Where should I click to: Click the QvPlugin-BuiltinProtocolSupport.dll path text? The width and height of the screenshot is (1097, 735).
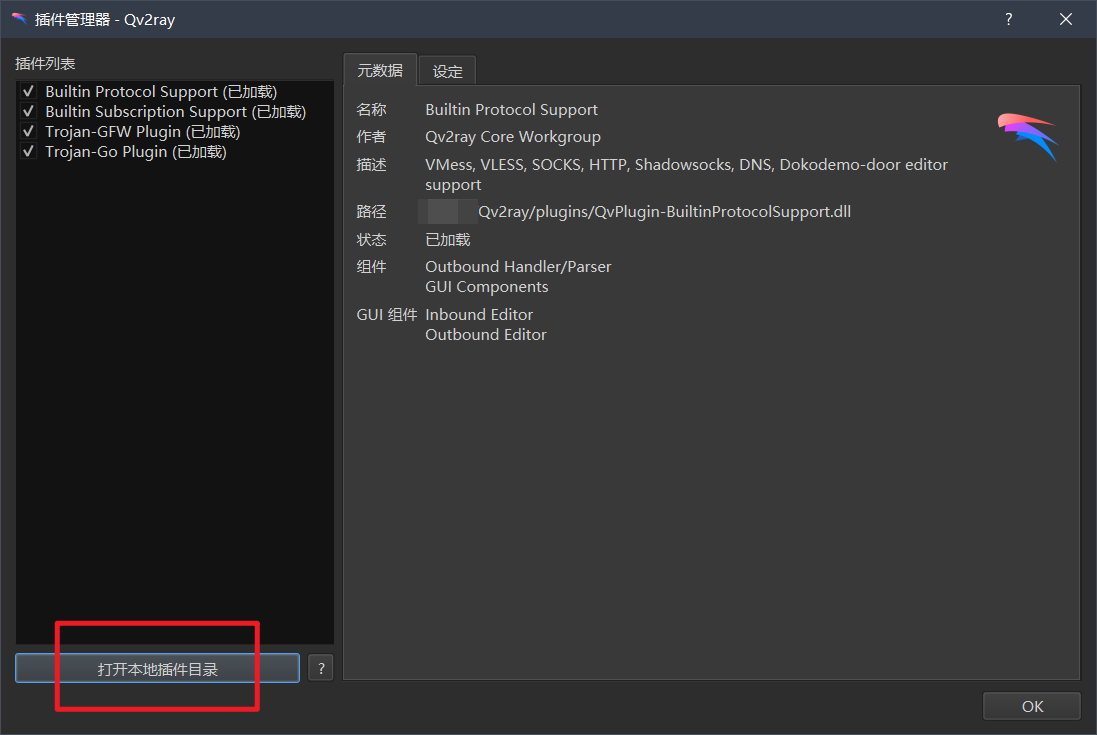coord(665,212)
